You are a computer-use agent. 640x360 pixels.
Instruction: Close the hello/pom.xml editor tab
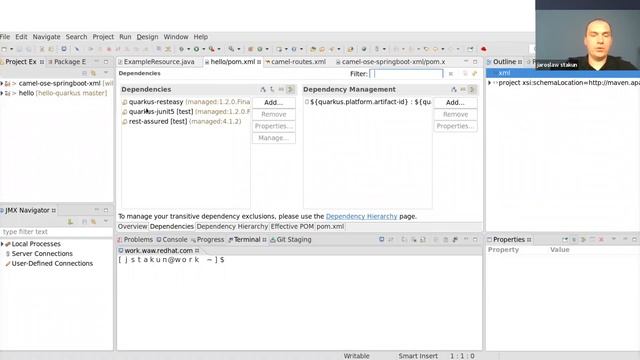[259, 62]
